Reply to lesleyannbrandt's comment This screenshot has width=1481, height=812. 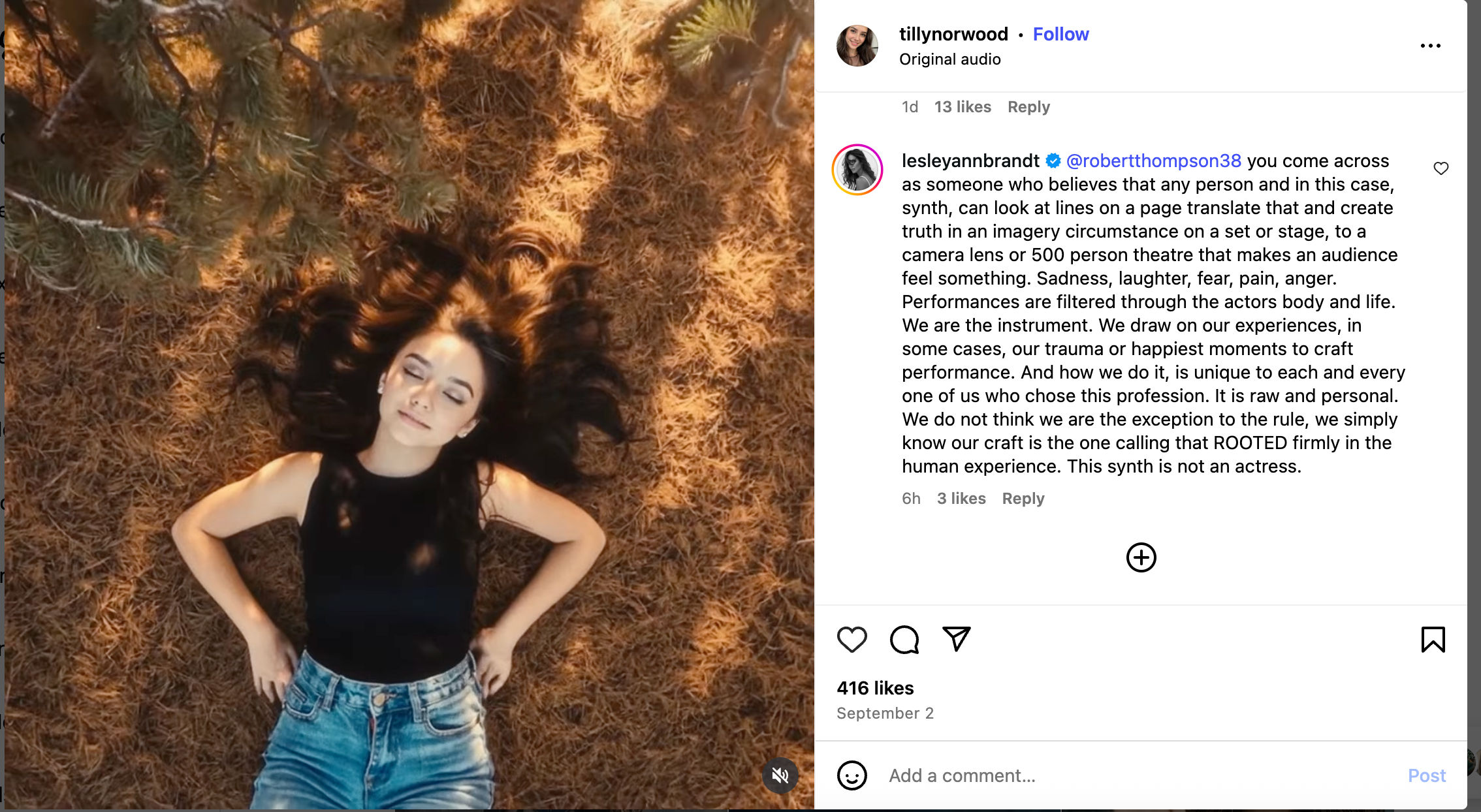point(1023,499)
